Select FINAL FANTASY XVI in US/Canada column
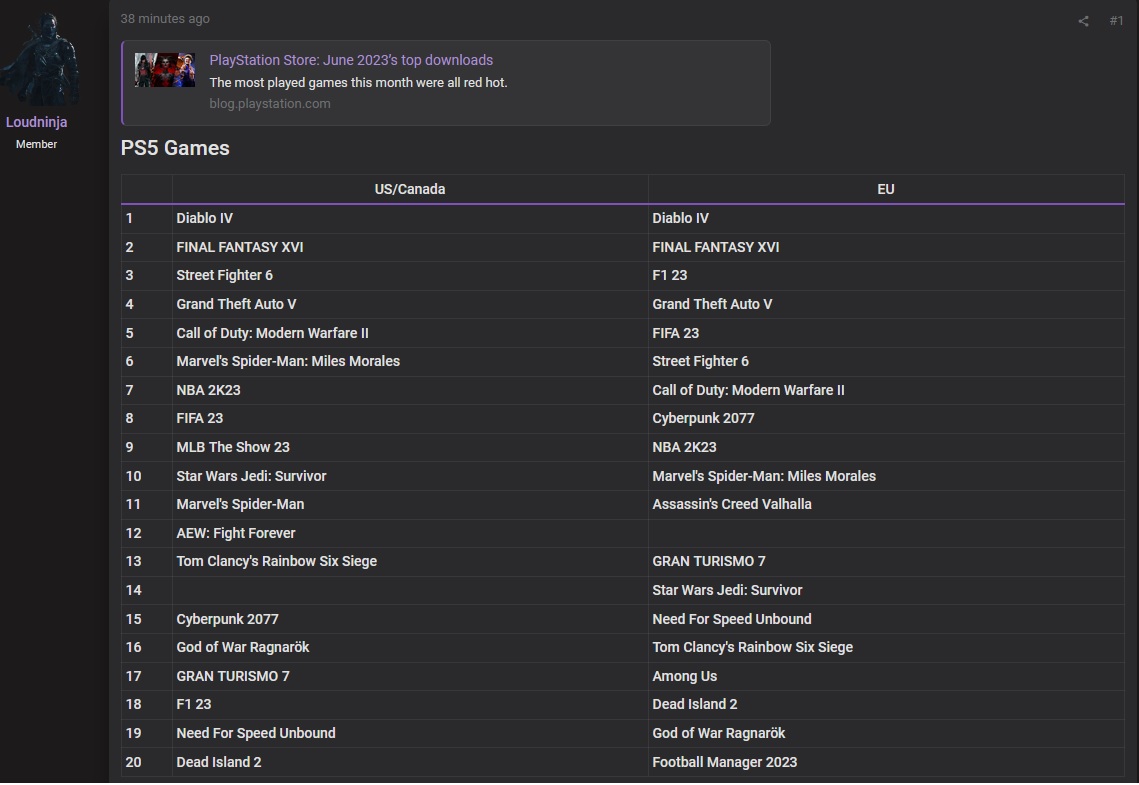Viewport: 1139px width, 785px height. coord(240,248)
